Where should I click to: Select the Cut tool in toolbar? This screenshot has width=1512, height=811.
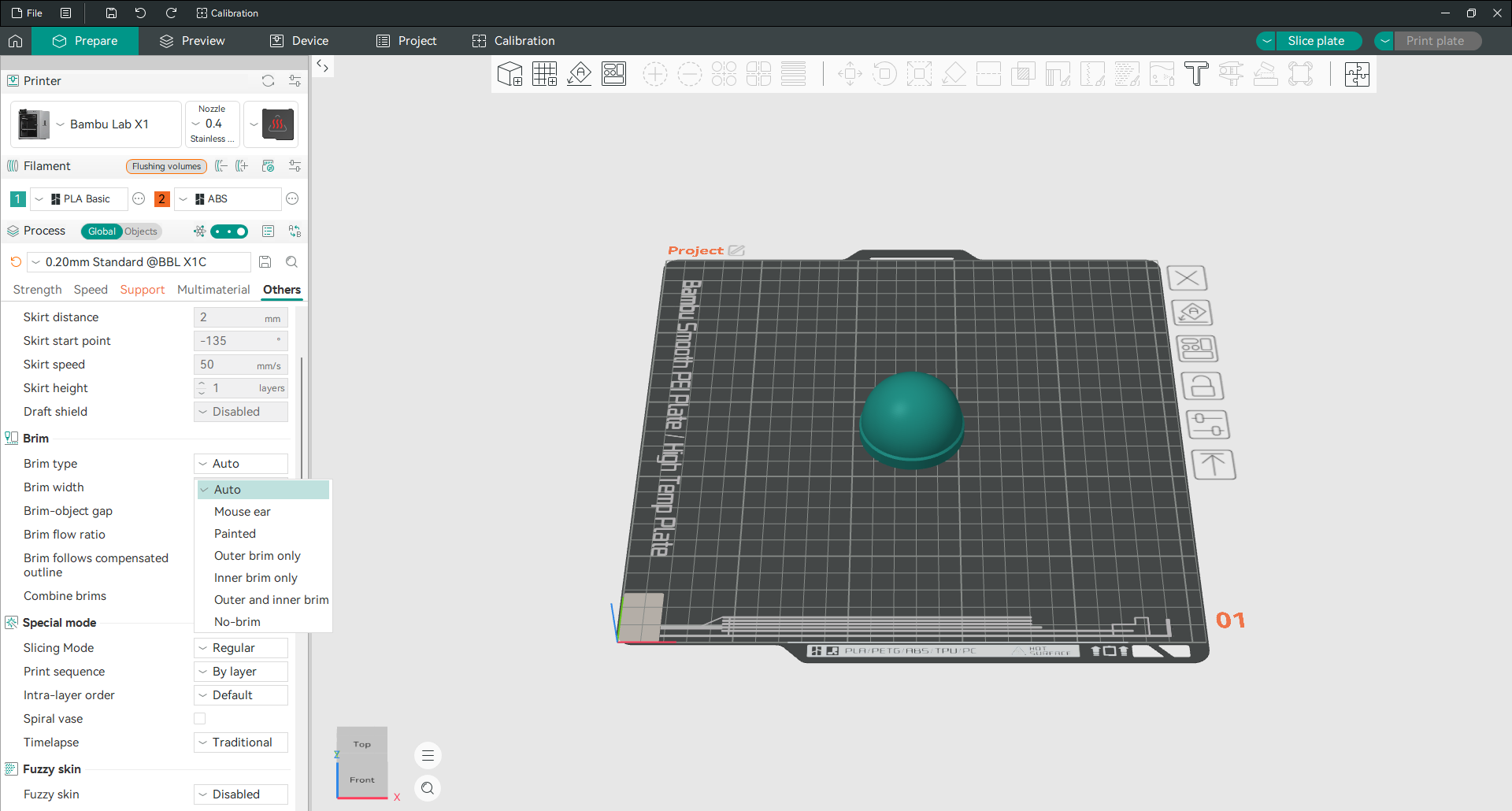click(989, 74)
